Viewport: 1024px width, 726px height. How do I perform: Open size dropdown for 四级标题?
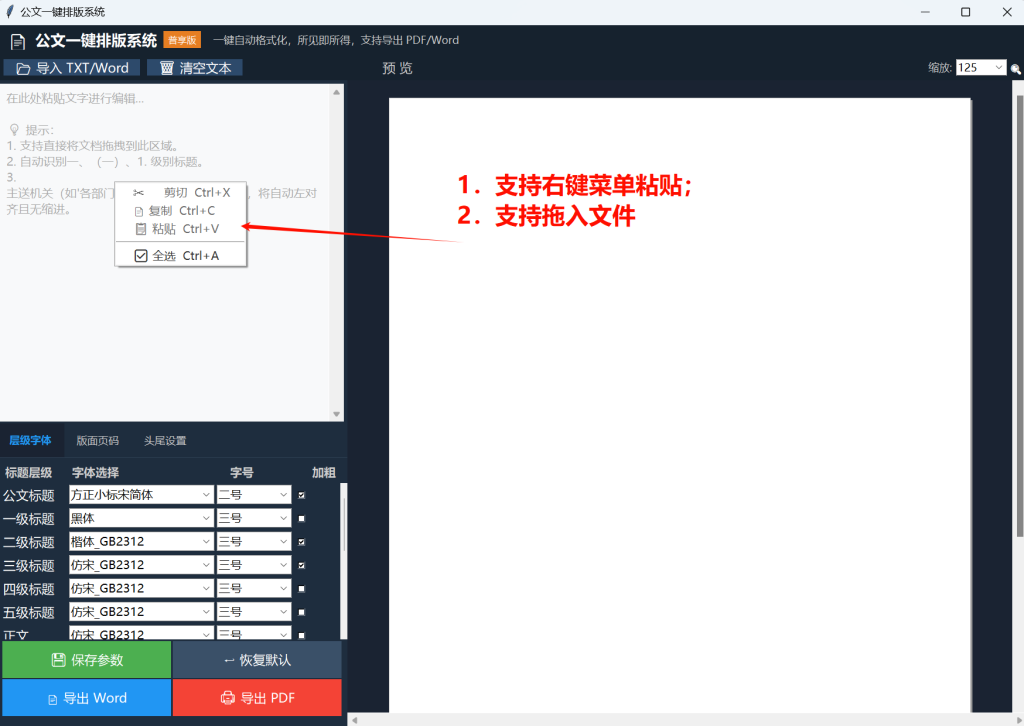(x=254, y=589)
